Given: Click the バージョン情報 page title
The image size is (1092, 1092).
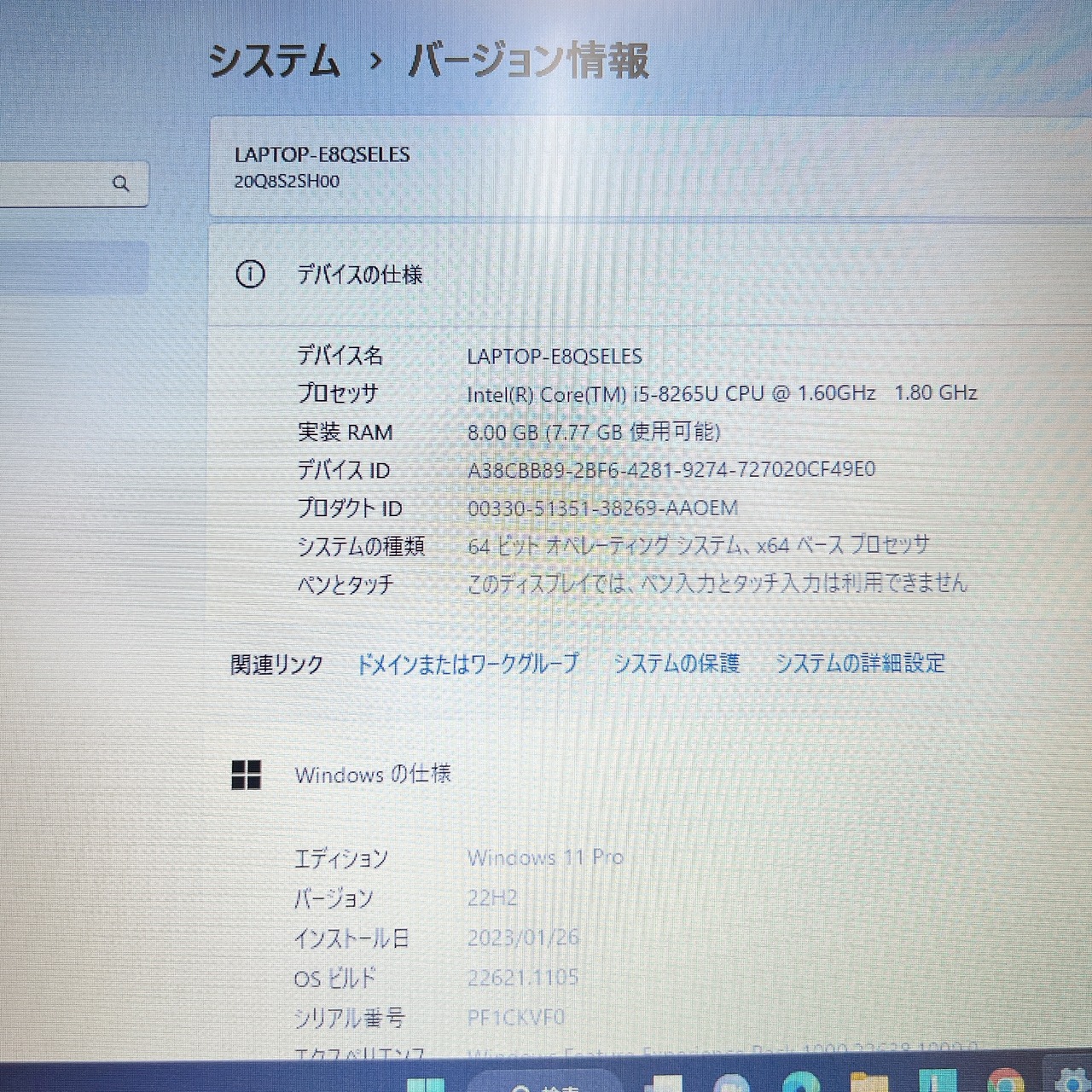Looking at the screenshot, I should 529,61.
